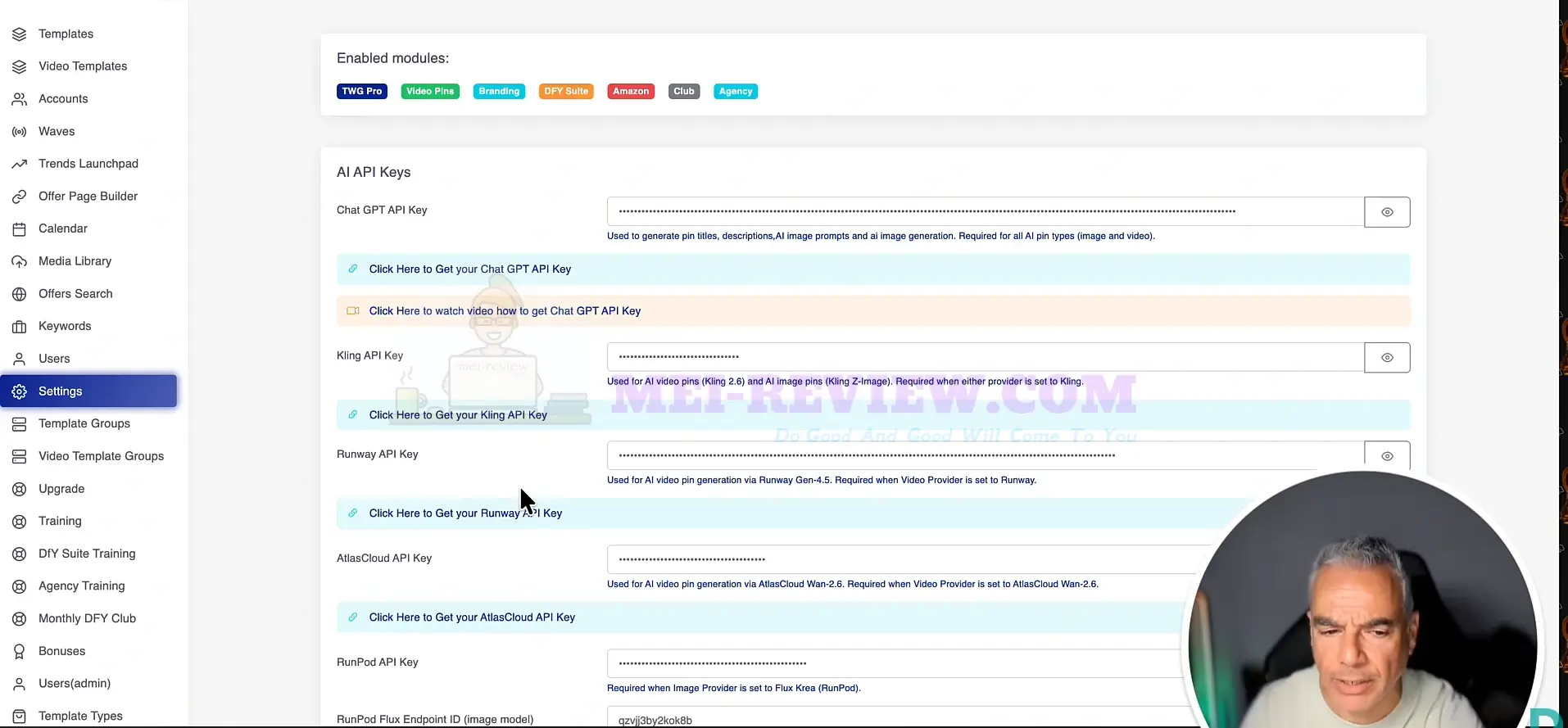
Task: Open video on how to get Chat GPT API Key
Action: [x=505, y=311]
